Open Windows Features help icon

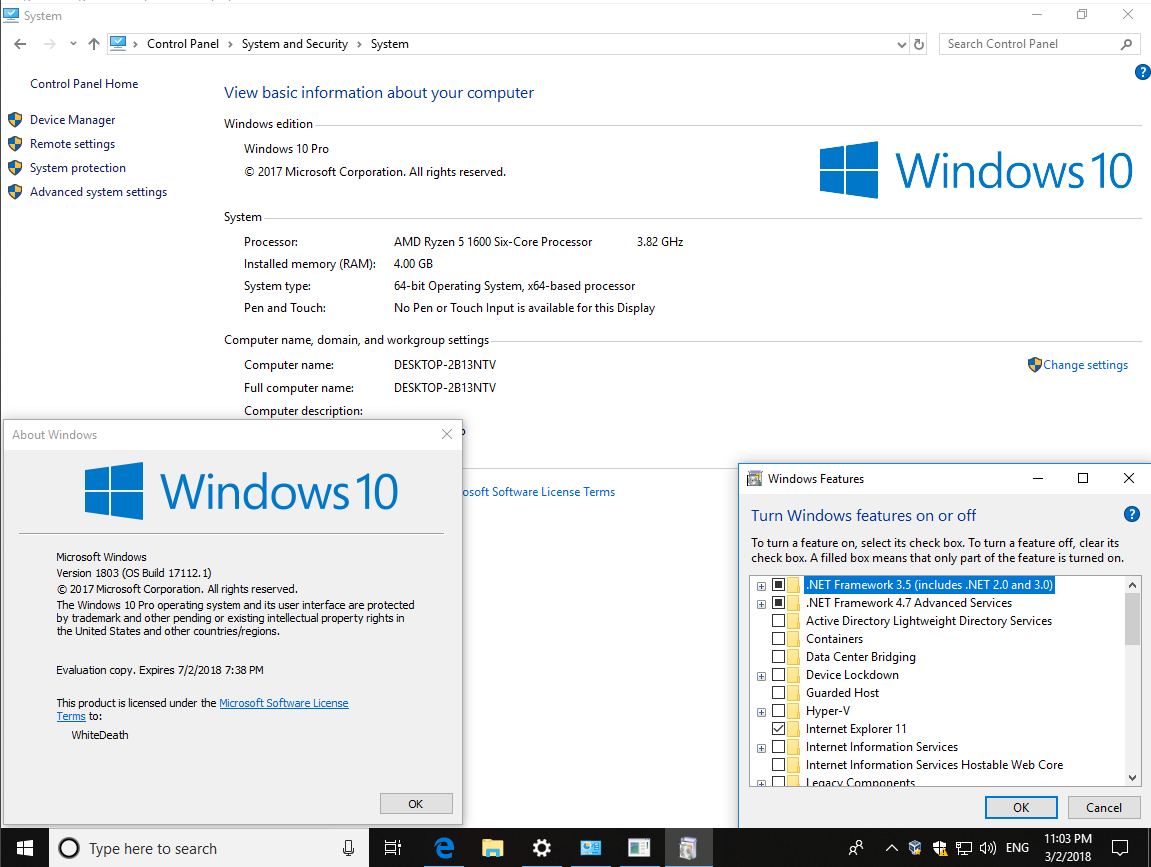1131,515
